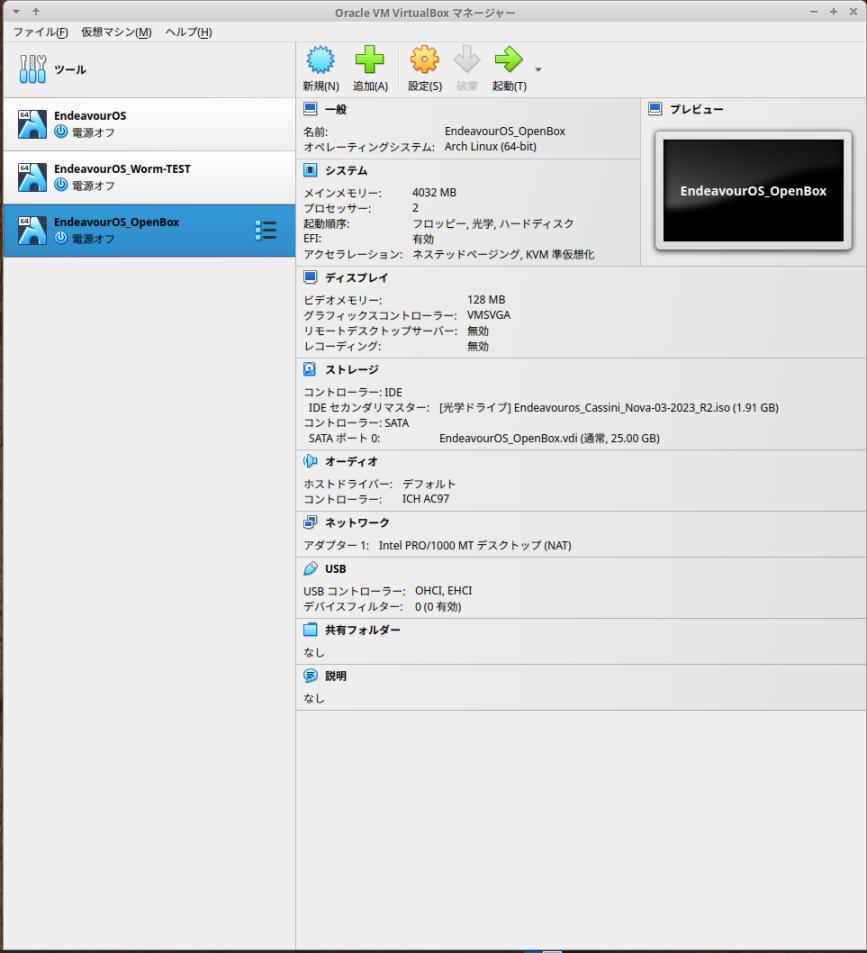Open the list menu icon on EndeavourOS_OpenBox
Image resolution: width=867 pixels, height=953 pixels.
266,230
